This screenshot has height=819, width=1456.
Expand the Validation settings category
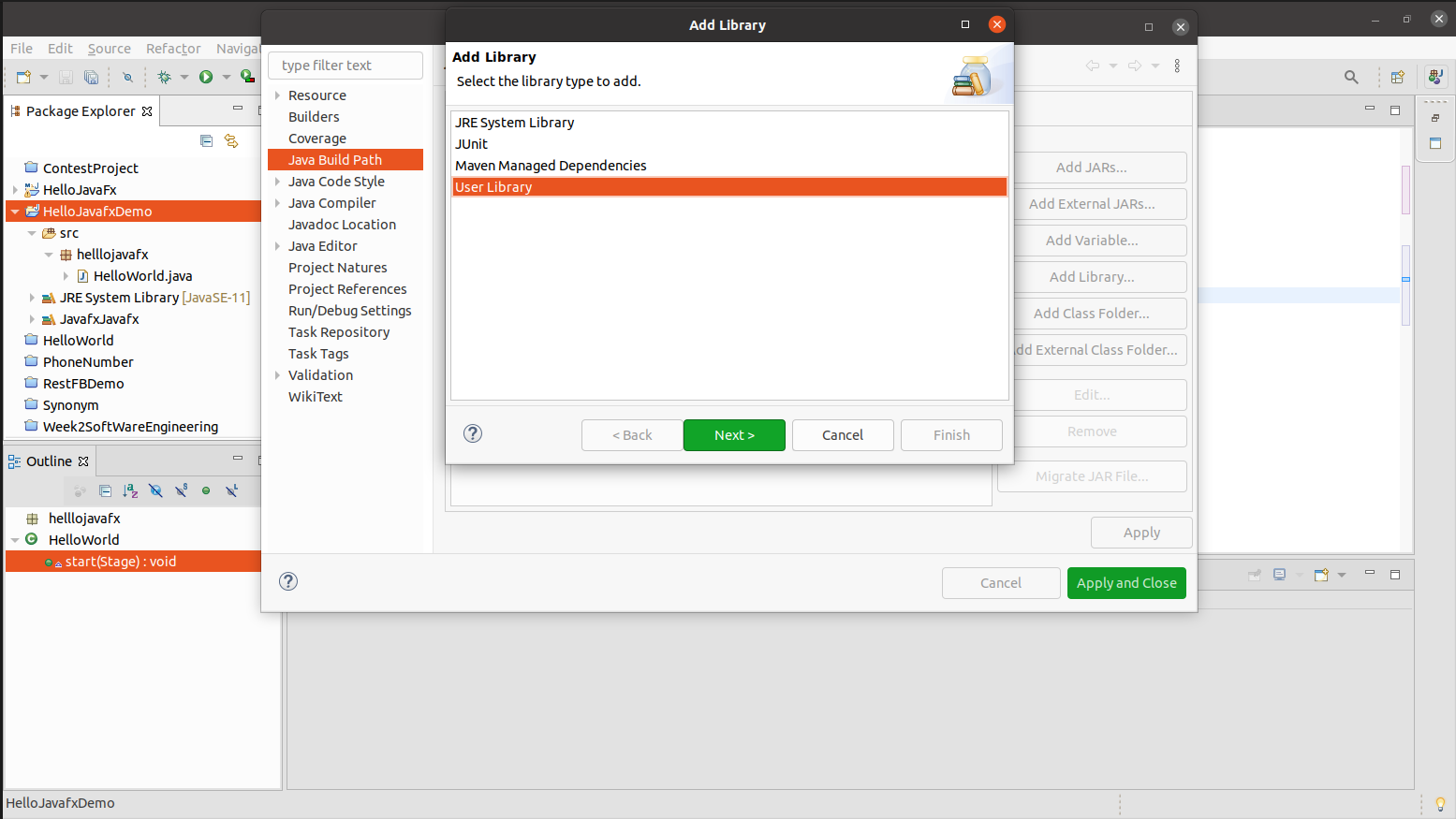pyautogui.click(x=276, y=374)
